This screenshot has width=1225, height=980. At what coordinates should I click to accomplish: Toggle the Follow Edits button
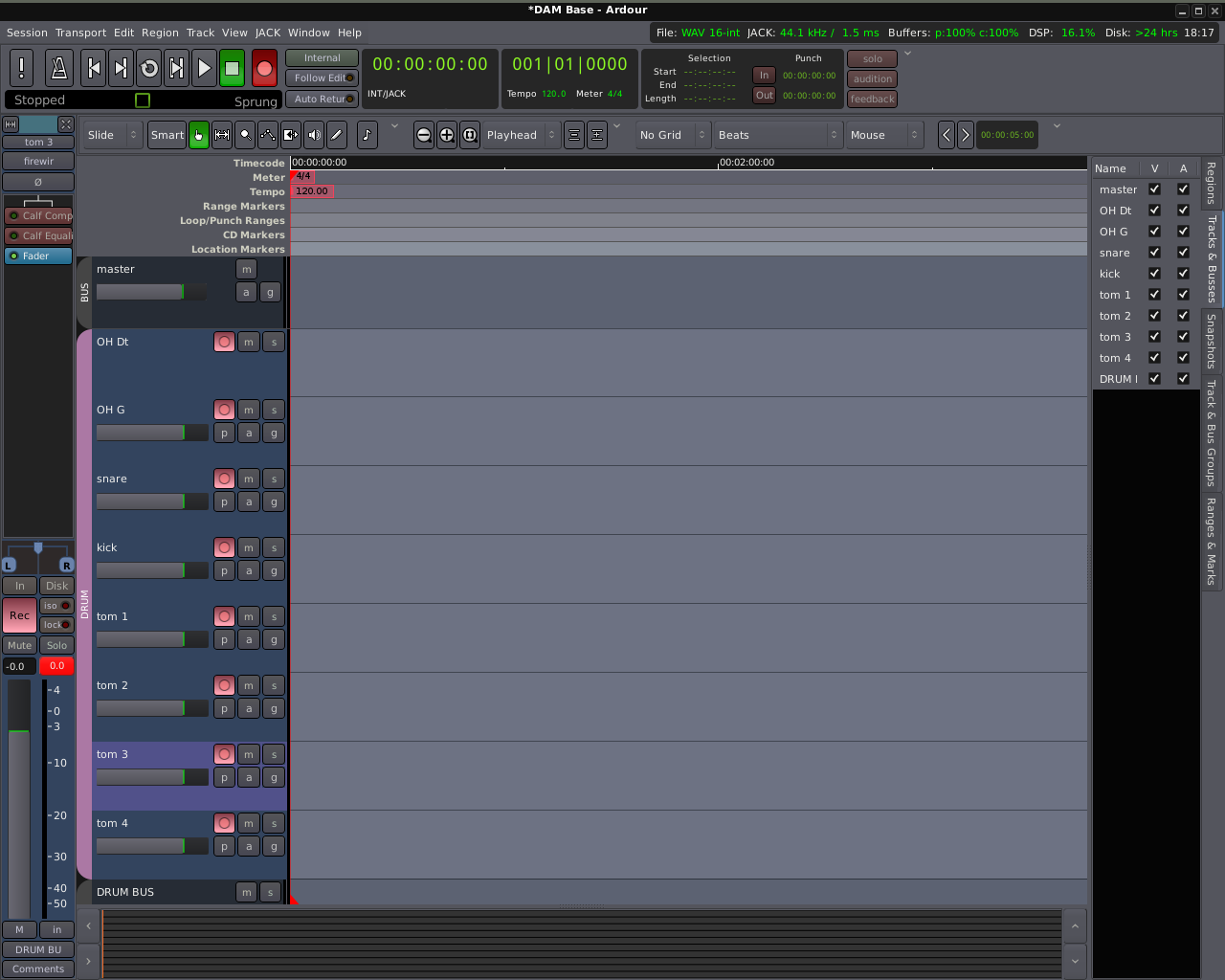click(322, 78)
